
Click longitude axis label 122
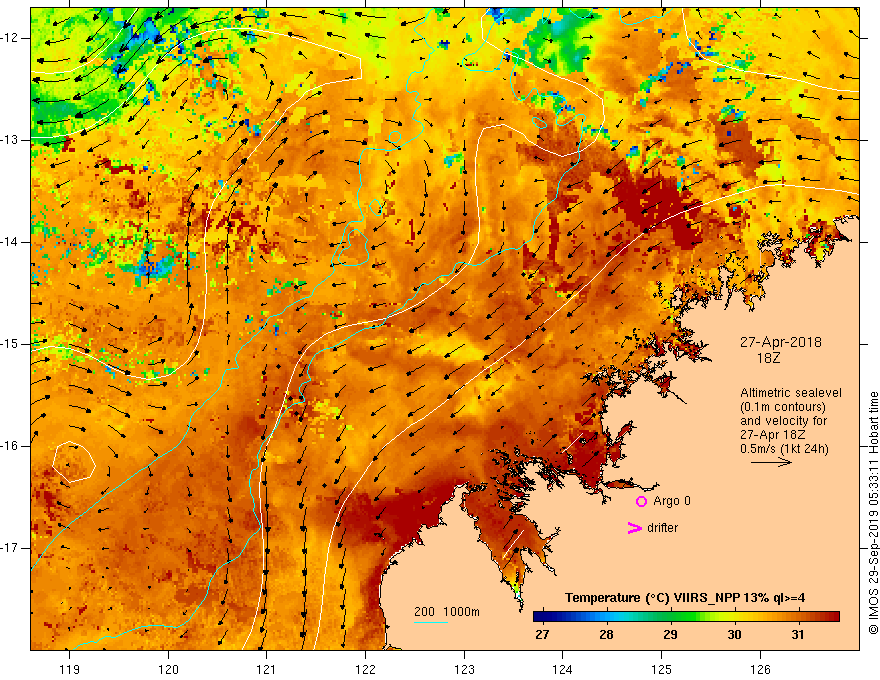click(x=365, y=669)
